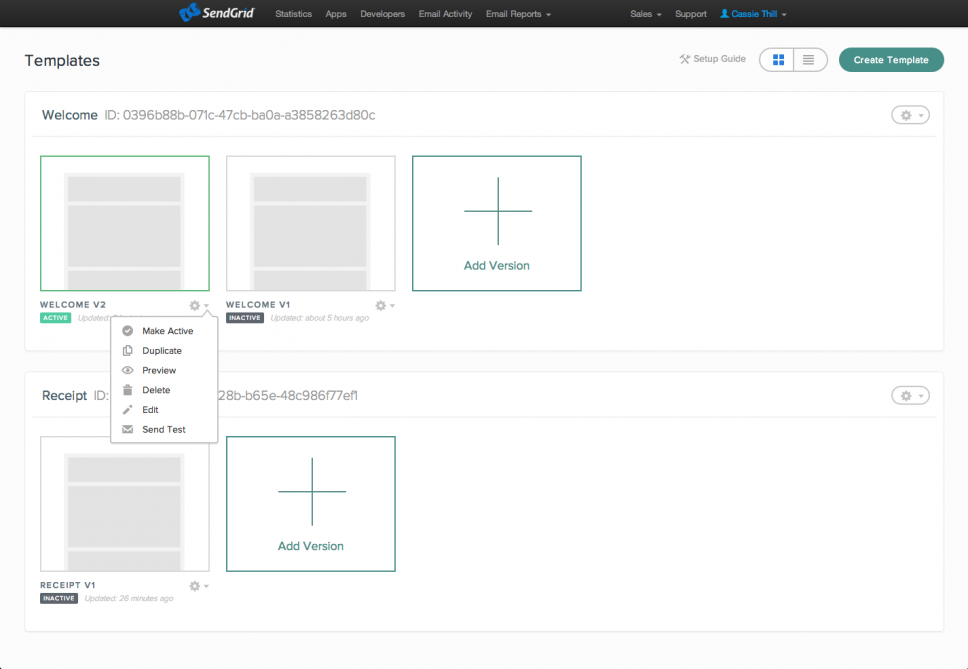Expand the Email Reports dropdown

517,13
